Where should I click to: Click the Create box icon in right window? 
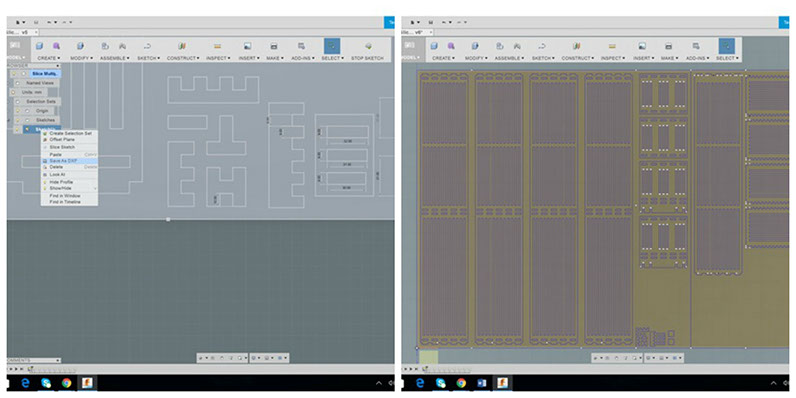pos(434,46)
